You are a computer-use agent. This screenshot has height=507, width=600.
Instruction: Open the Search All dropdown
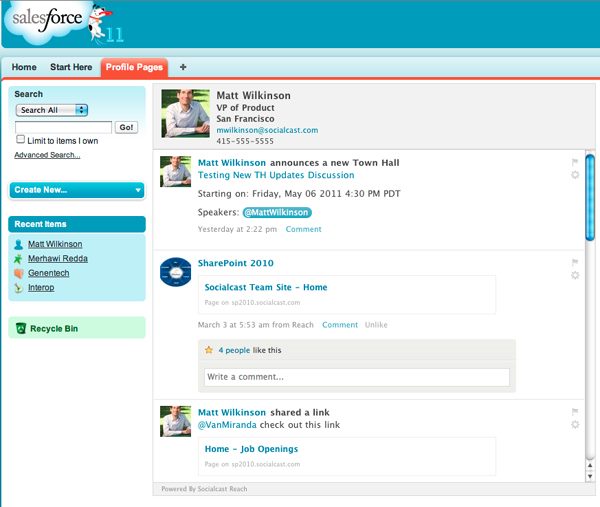pos(53,110)
